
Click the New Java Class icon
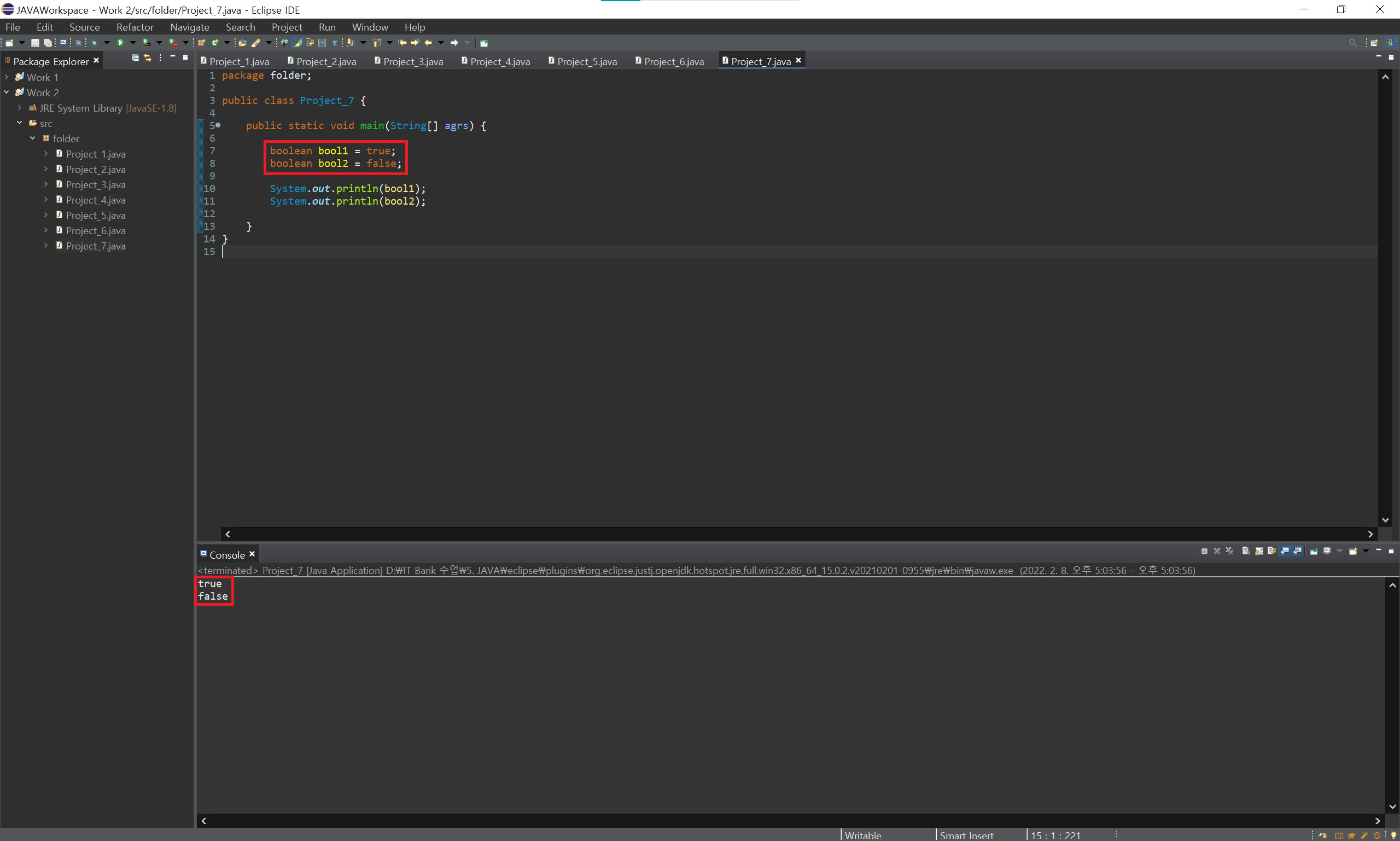pyautogui.click(x=214, y=43)
